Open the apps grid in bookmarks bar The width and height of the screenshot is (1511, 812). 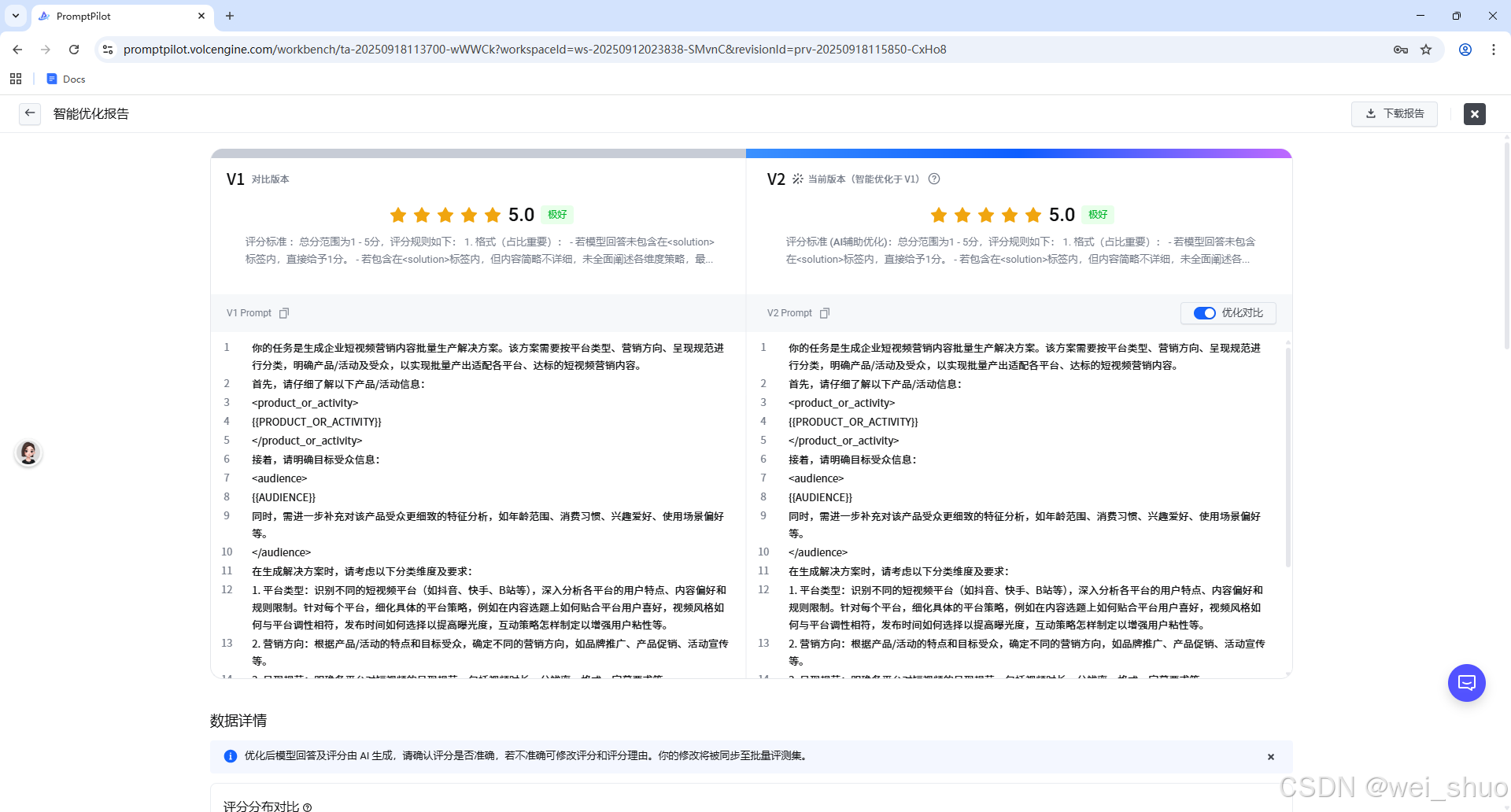tap(16, 79)
